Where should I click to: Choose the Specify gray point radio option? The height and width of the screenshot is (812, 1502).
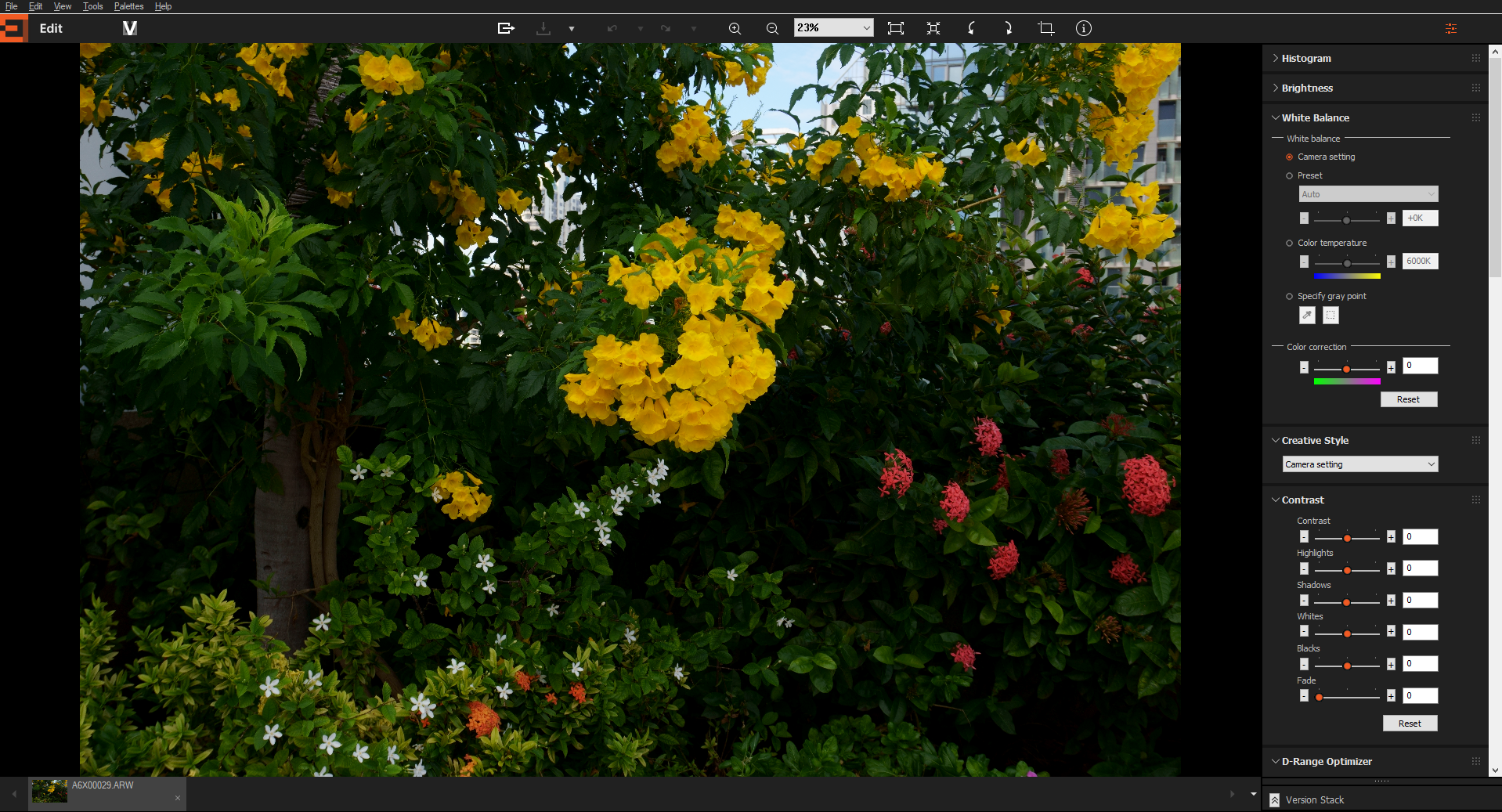coord(1290,296)
